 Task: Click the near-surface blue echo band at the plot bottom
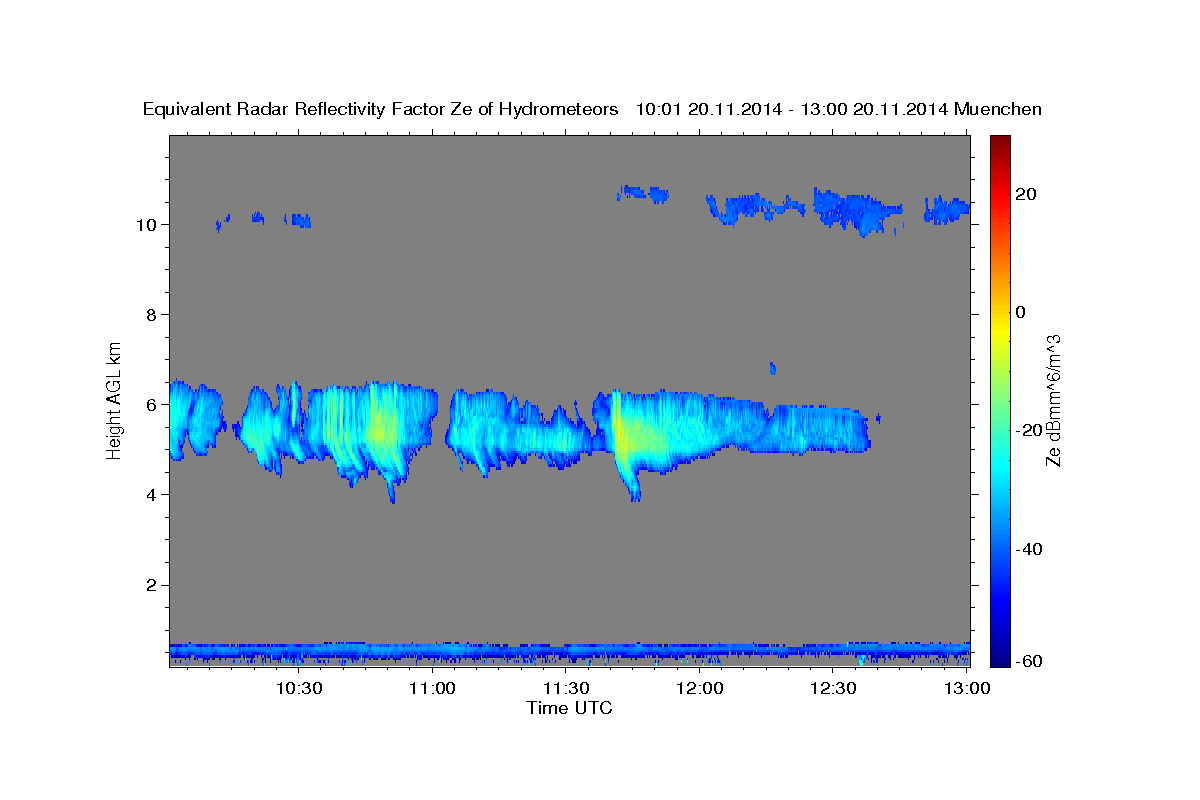[x=569, y=652]
